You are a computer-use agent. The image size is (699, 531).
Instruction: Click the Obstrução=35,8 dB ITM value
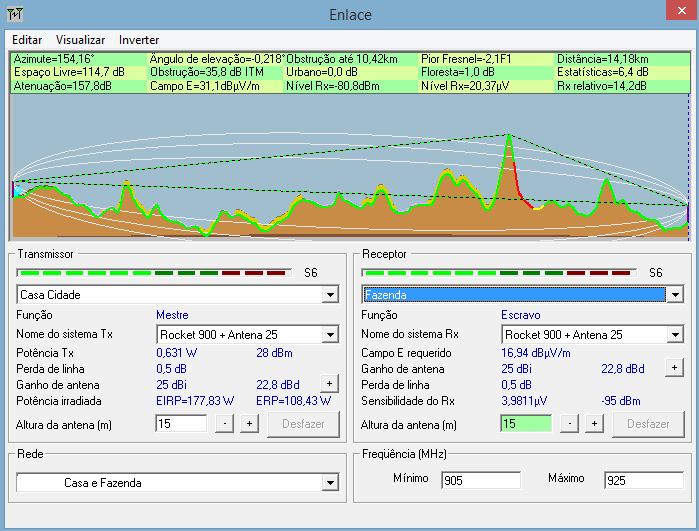(x=206, y=72)
